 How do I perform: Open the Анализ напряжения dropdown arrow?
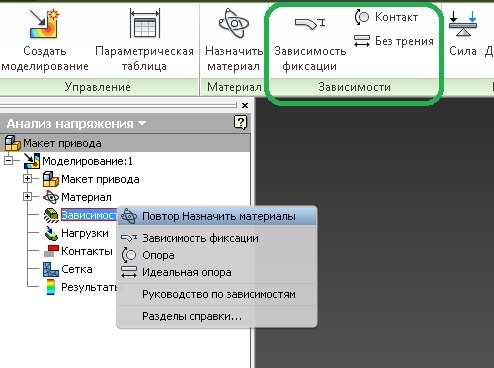(x=142, y=123)
